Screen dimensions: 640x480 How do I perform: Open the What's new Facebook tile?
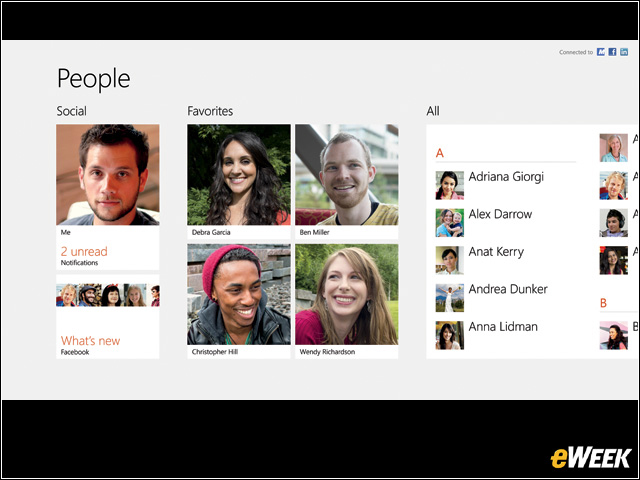click(x=108, y=317)
